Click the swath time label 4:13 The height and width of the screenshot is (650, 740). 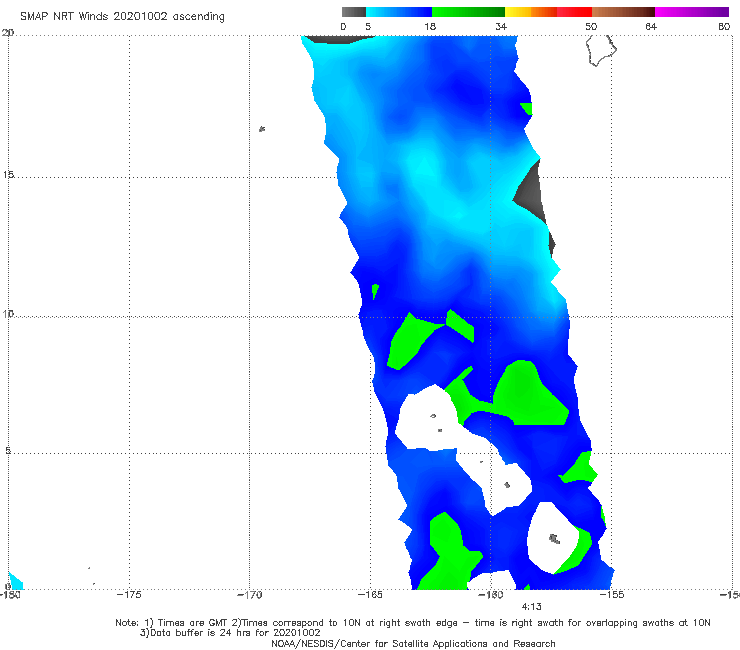coord(531,607)
